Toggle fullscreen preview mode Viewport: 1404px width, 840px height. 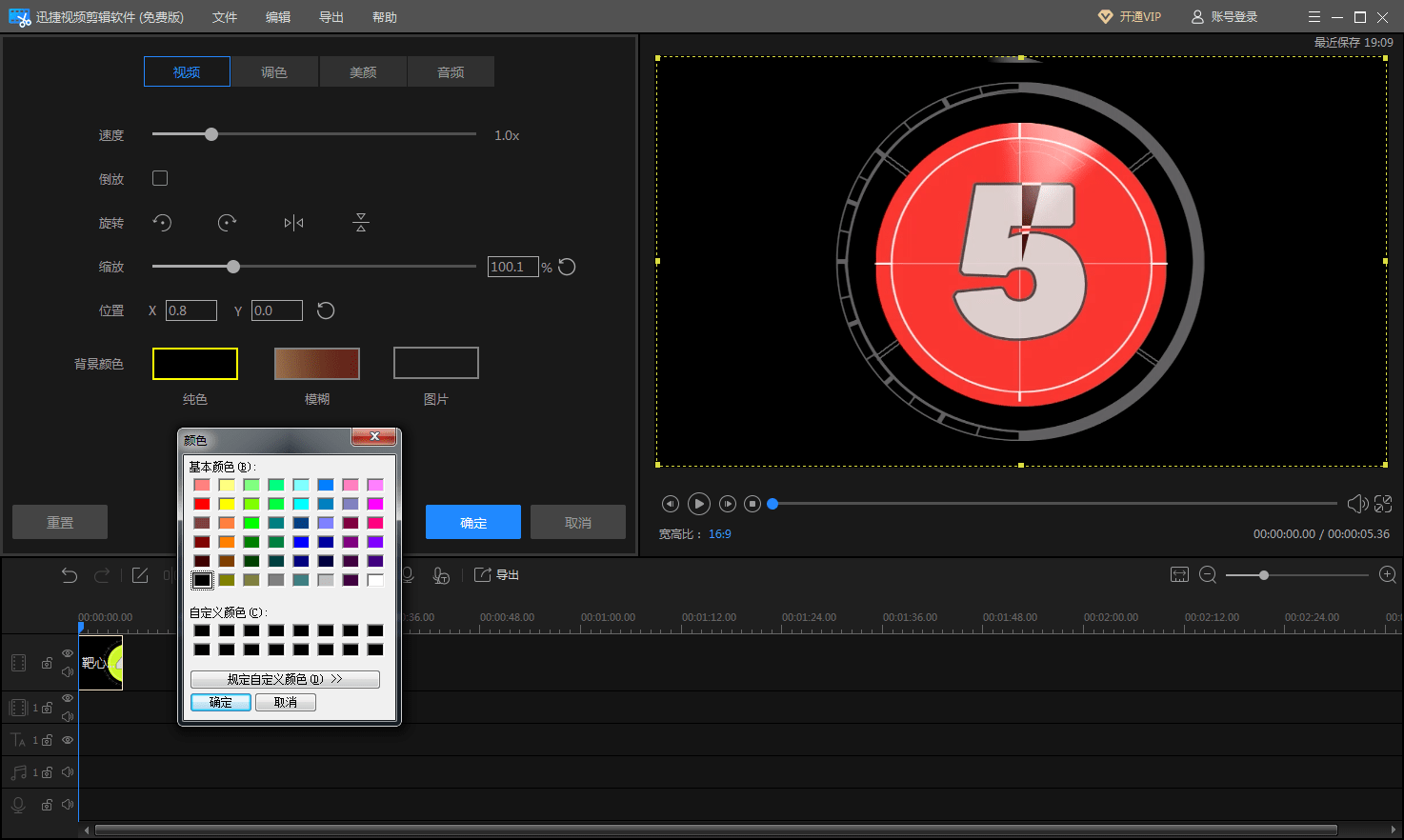(x=1383, y=504)
